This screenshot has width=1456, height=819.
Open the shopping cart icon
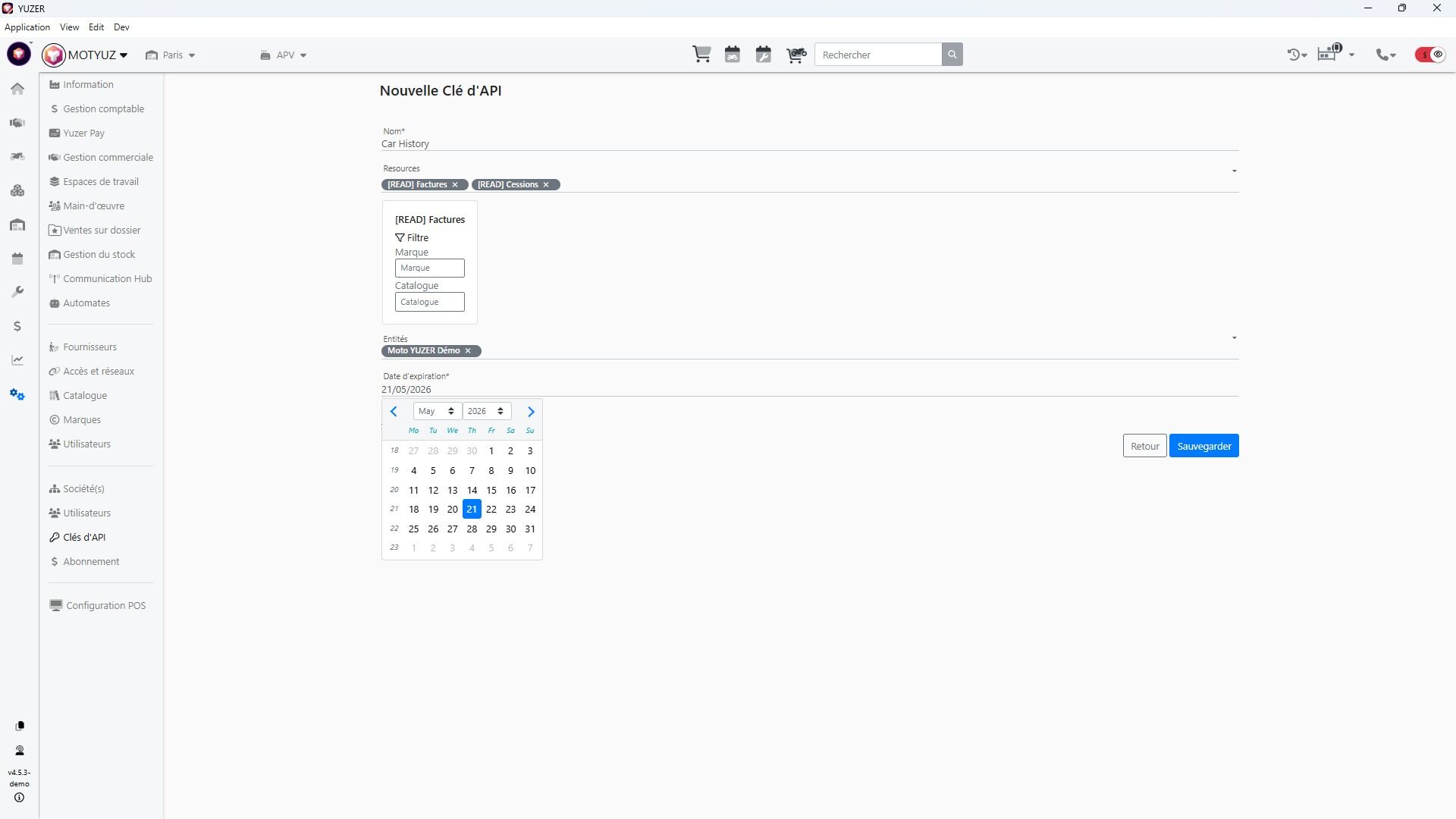[x=701, y=55]
